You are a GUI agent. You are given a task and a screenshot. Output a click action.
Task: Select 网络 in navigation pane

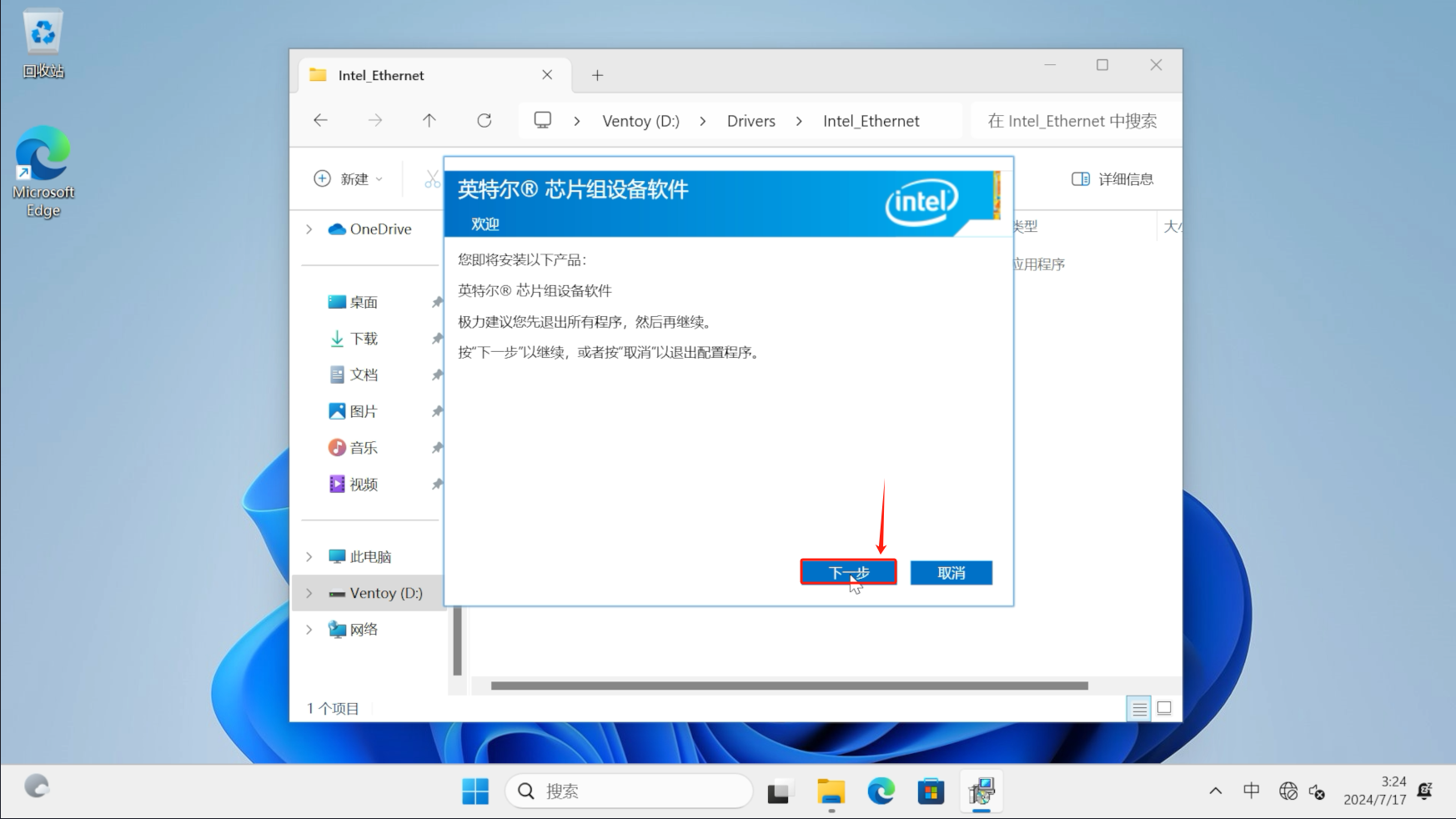[x=354, y=630]
